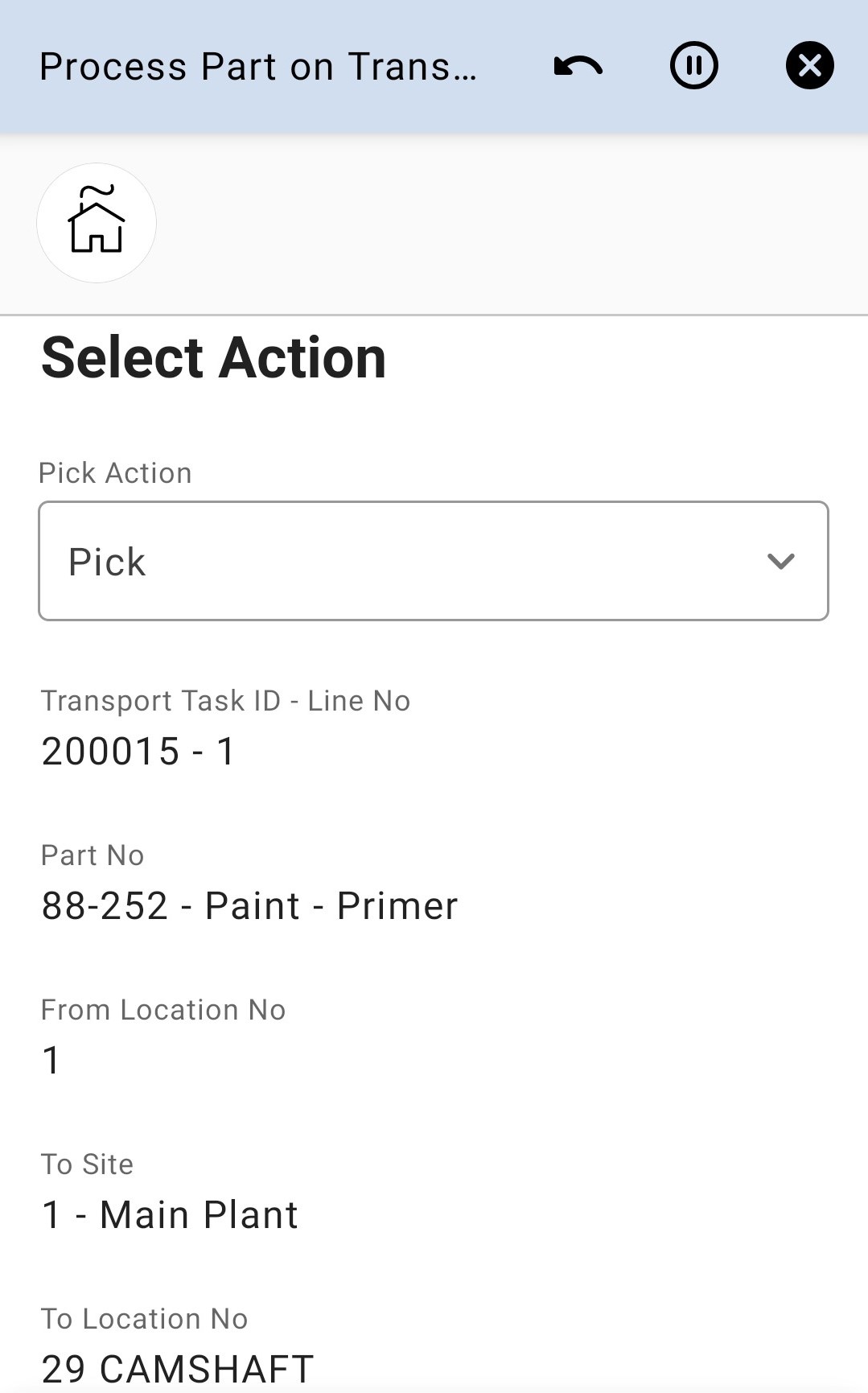The image size is (868, 1393).
Task: Click the 'Pick Action' field label
Action: click(x=115, y=473)
